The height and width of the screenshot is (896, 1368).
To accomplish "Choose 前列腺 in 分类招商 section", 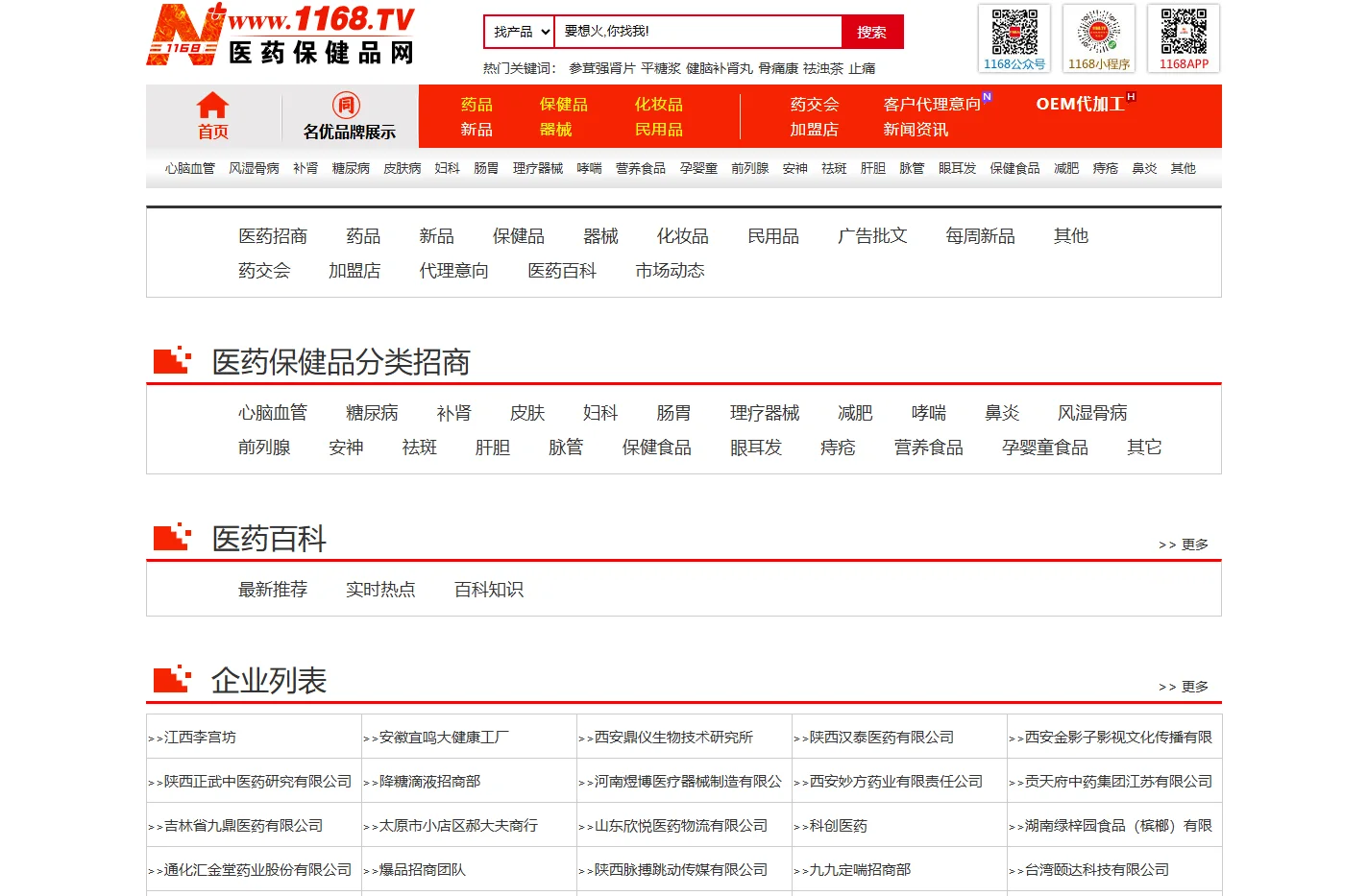I will 264,447.
